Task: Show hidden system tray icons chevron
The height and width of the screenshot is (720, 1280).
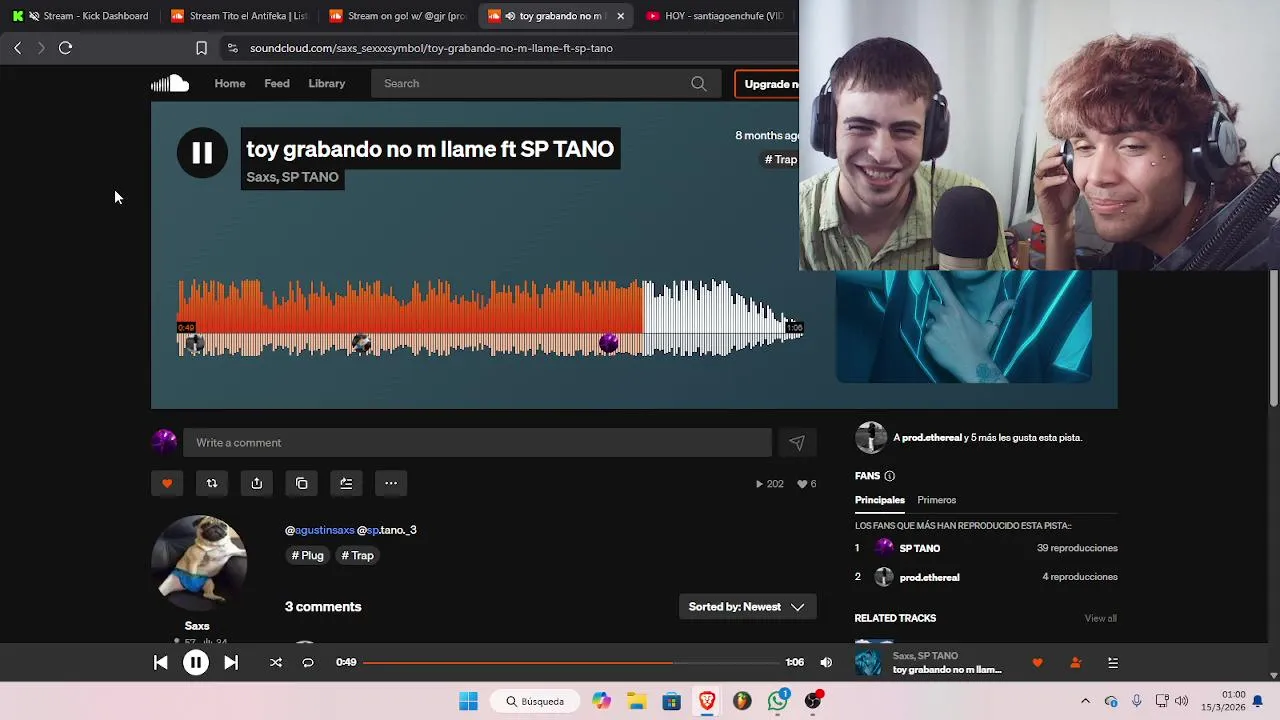Action: [x=1085, y=701]
